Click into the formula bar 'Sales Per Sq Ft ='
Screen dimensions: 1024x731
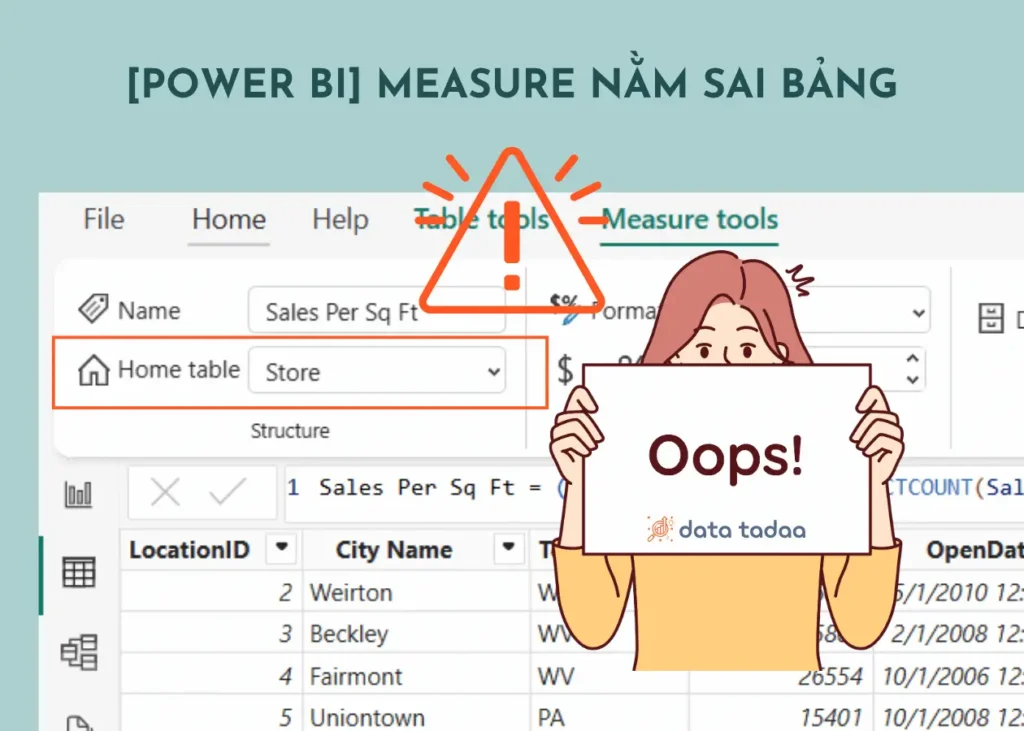(x=431, y=488)
